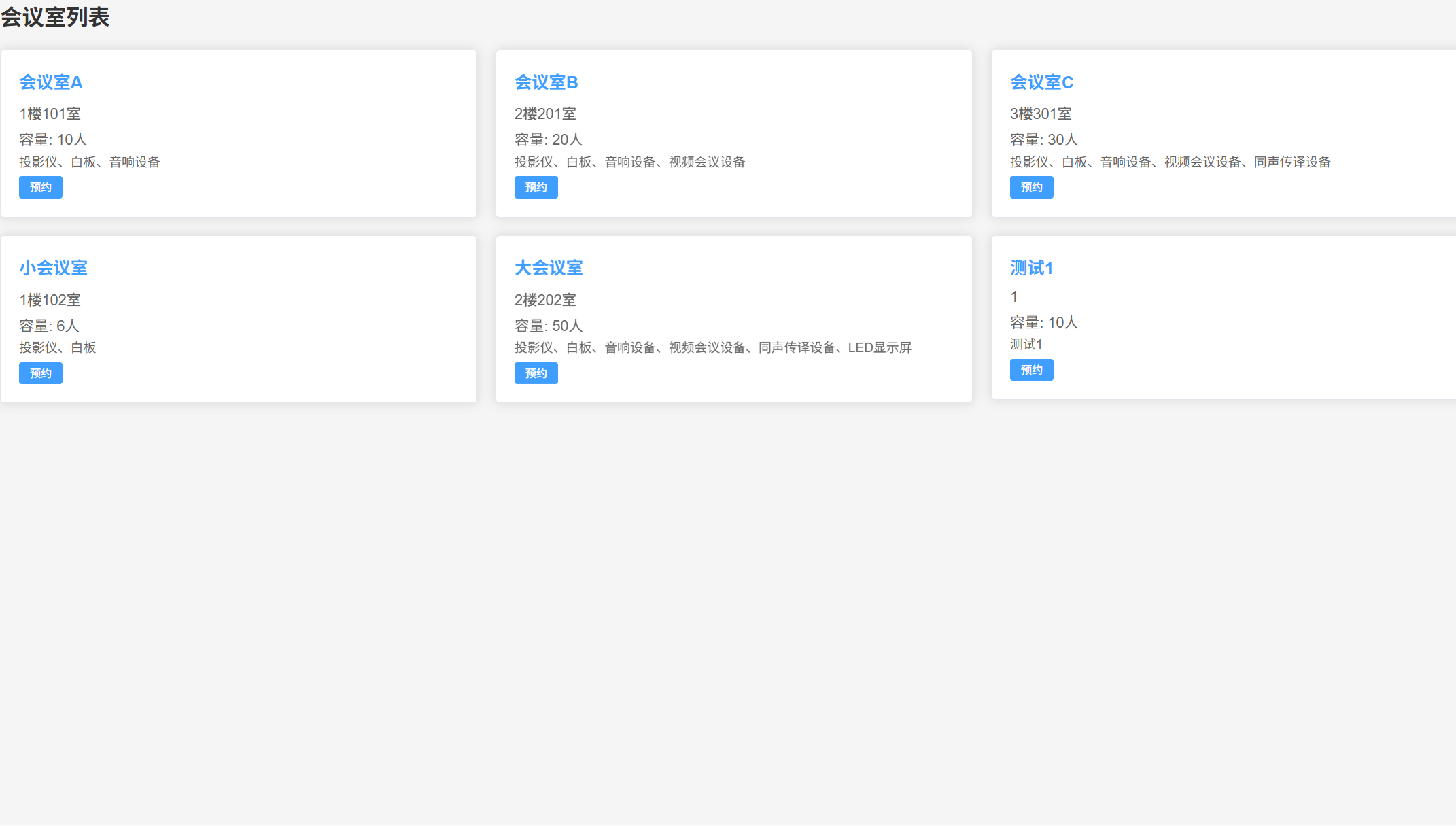
Task: Click 预约 button for 会议室A
Action: tap(41, 187)
